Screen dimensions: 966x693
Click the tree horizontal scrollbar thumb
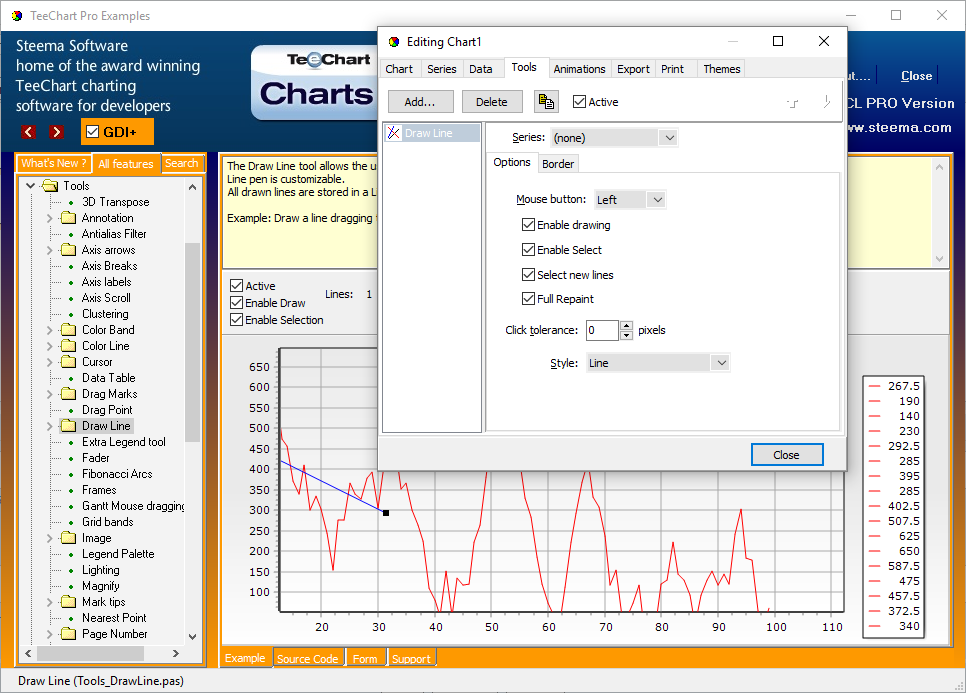coord(91,653)
